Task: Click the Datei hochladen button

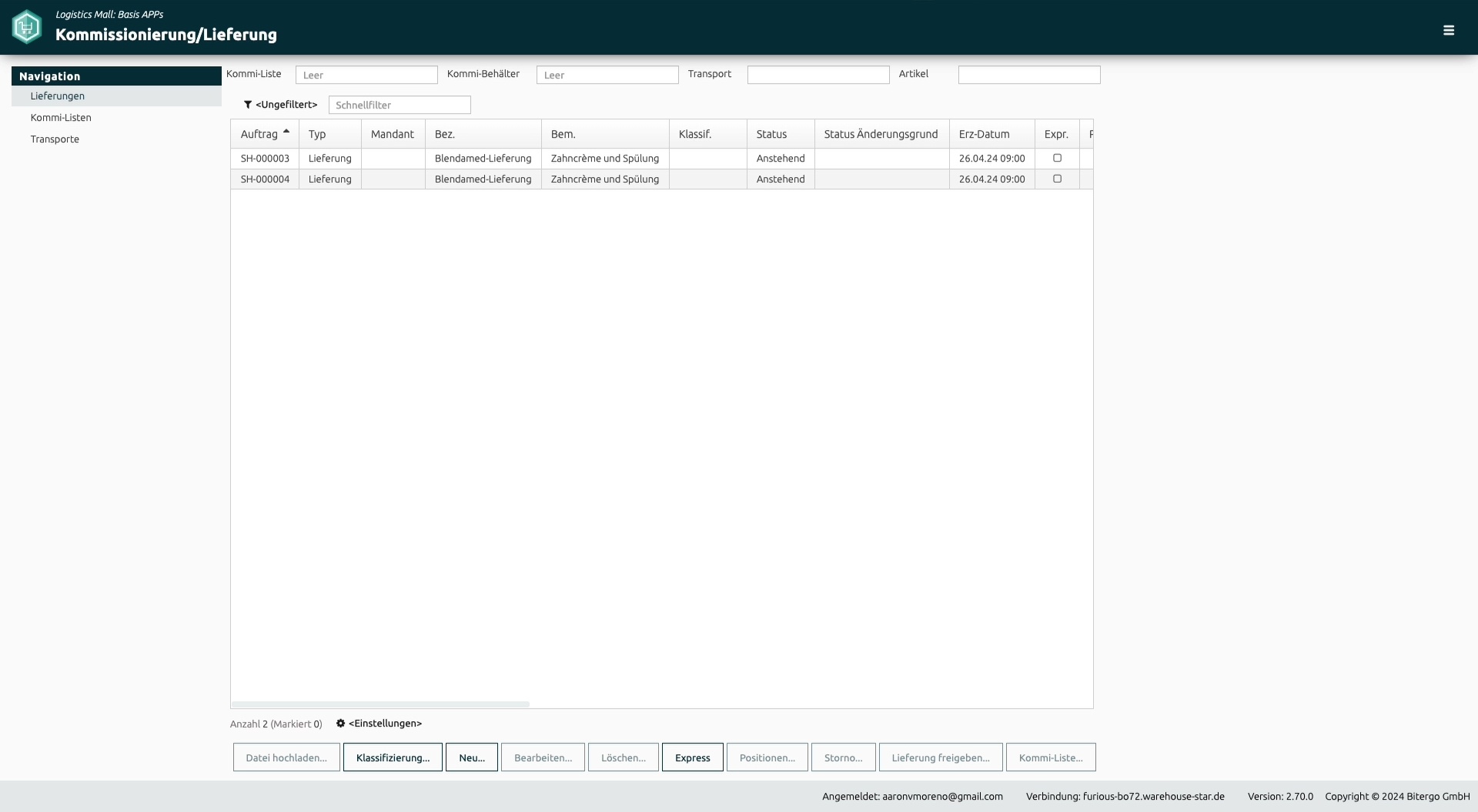Action: (x=286, y=757)
